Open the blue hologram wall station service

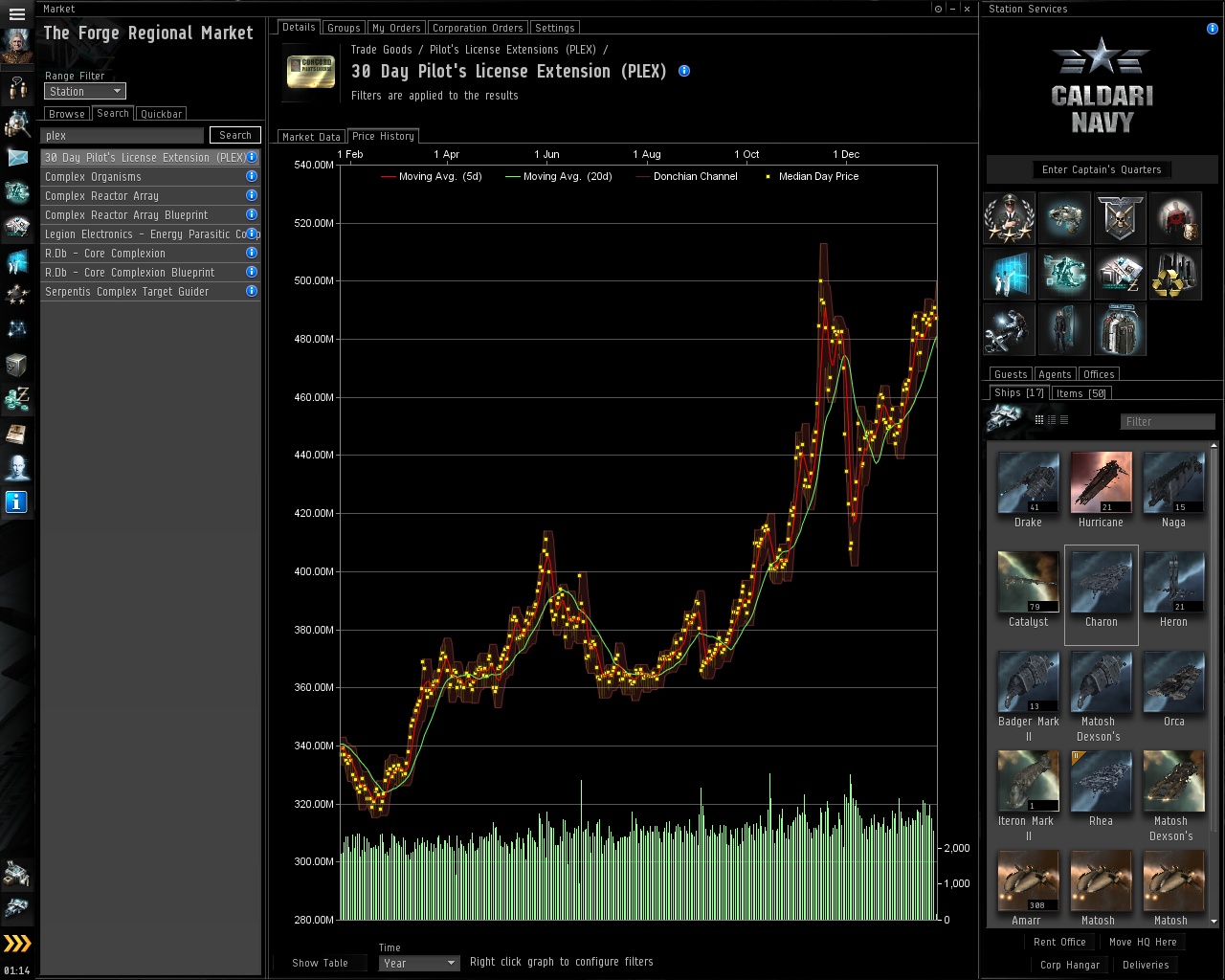1009,274
